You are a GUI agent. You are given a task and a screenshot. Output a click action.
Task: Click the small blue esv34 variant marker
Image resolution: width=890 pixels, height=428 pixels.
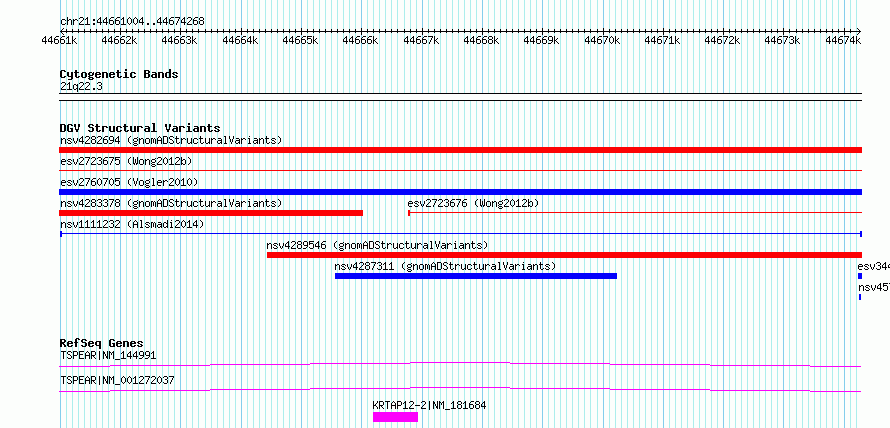[860, 276]
